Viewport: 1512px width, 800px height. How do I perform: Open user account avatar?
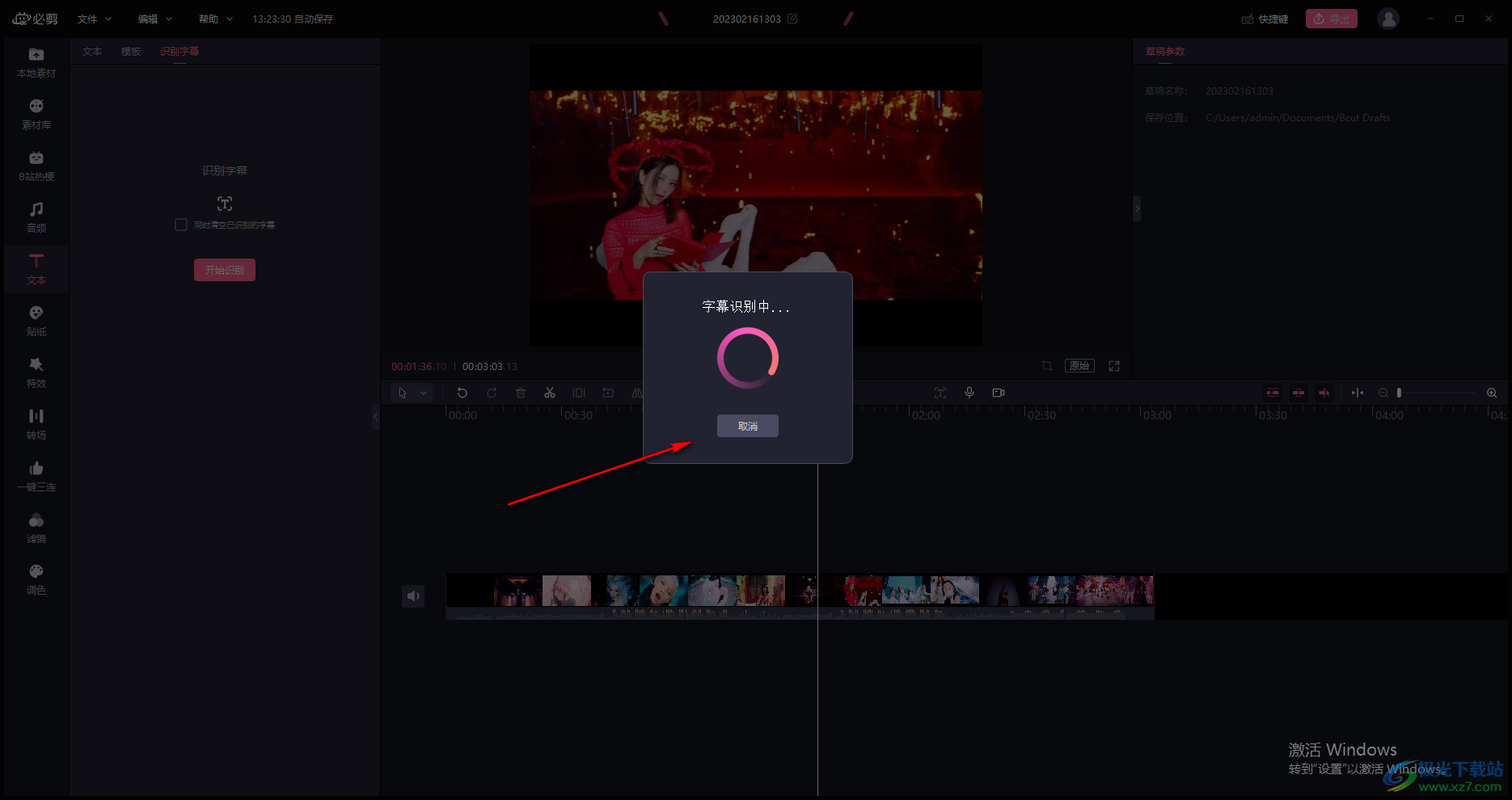tap(1388, 19)
